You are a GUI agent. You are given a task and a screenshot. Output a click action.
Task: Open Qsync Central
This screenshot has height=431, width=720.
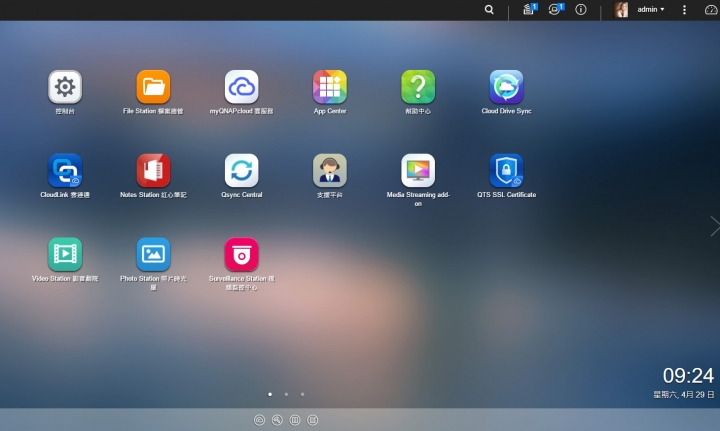pos(242,170)
